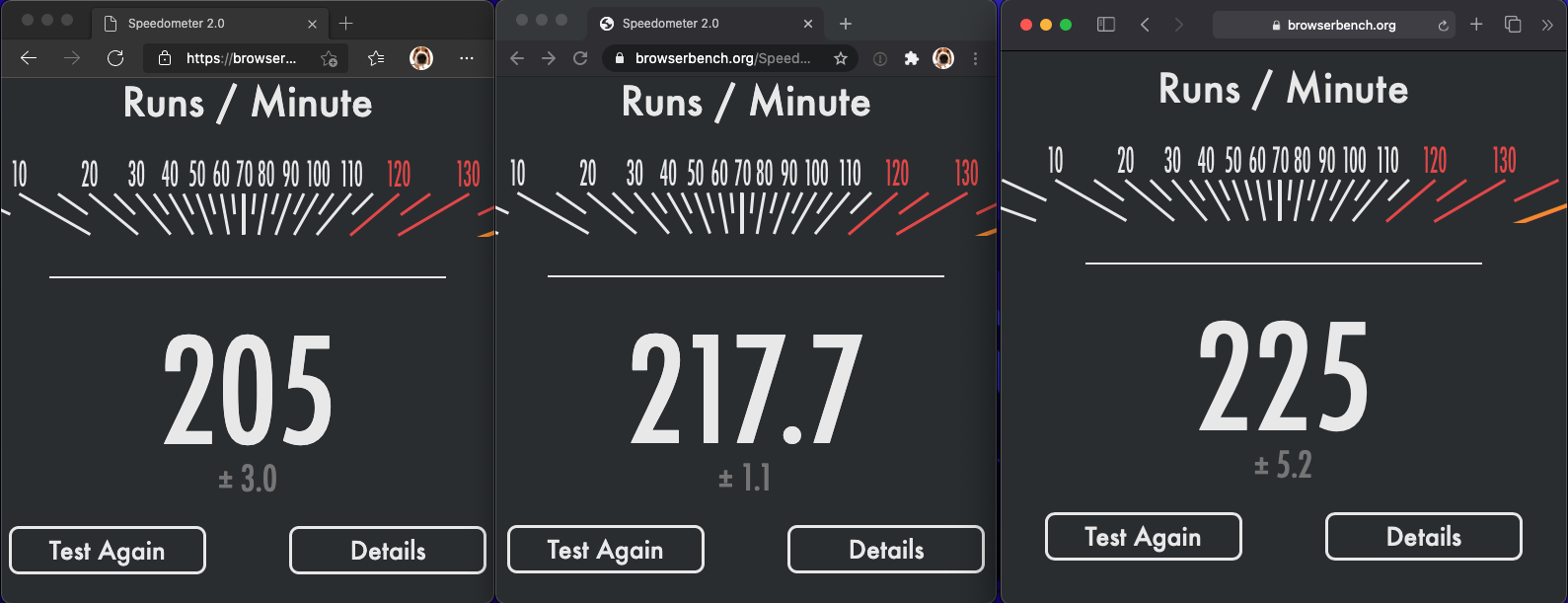Open a new tab in Safari
Image resolution: width=1568 pixels, height=603 pixels.
coord(1476,25)
